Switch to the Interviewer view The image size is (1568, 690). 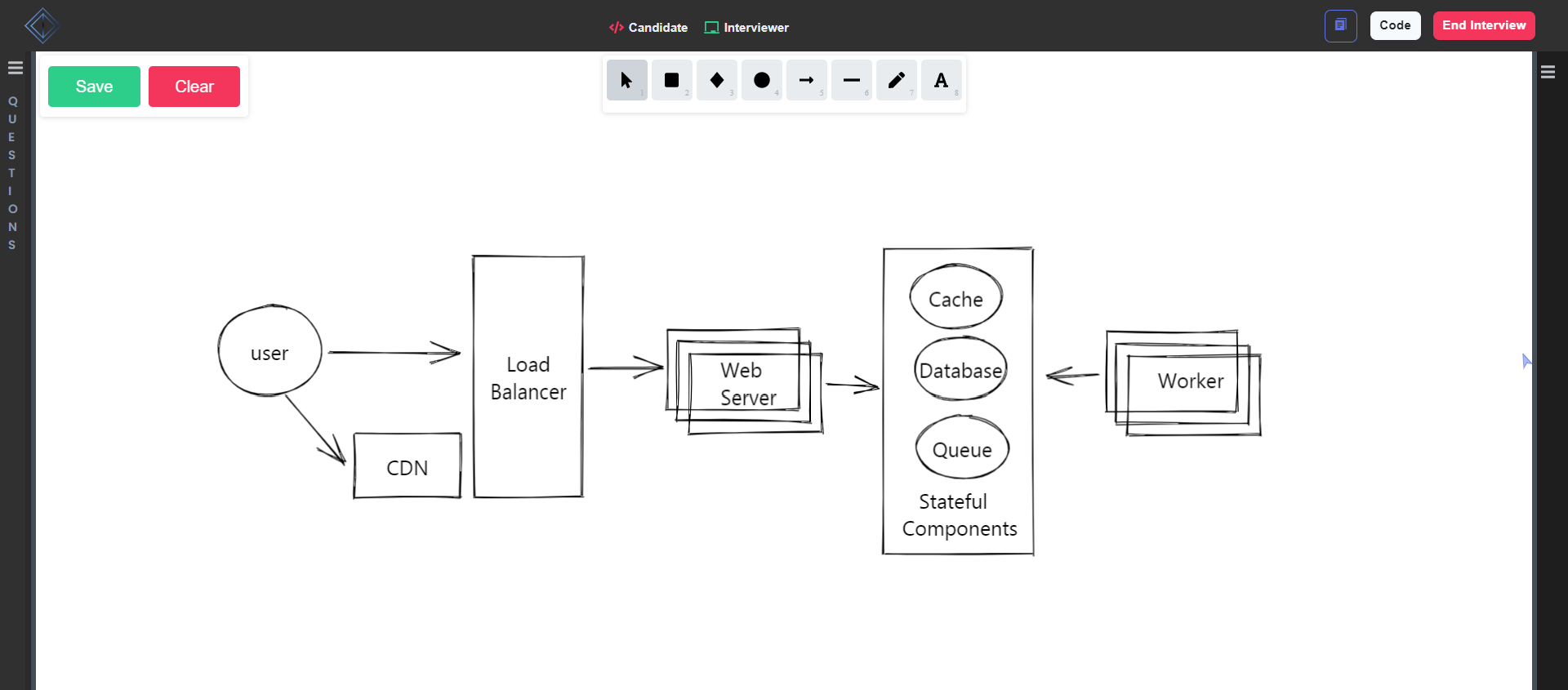point(746,28)
